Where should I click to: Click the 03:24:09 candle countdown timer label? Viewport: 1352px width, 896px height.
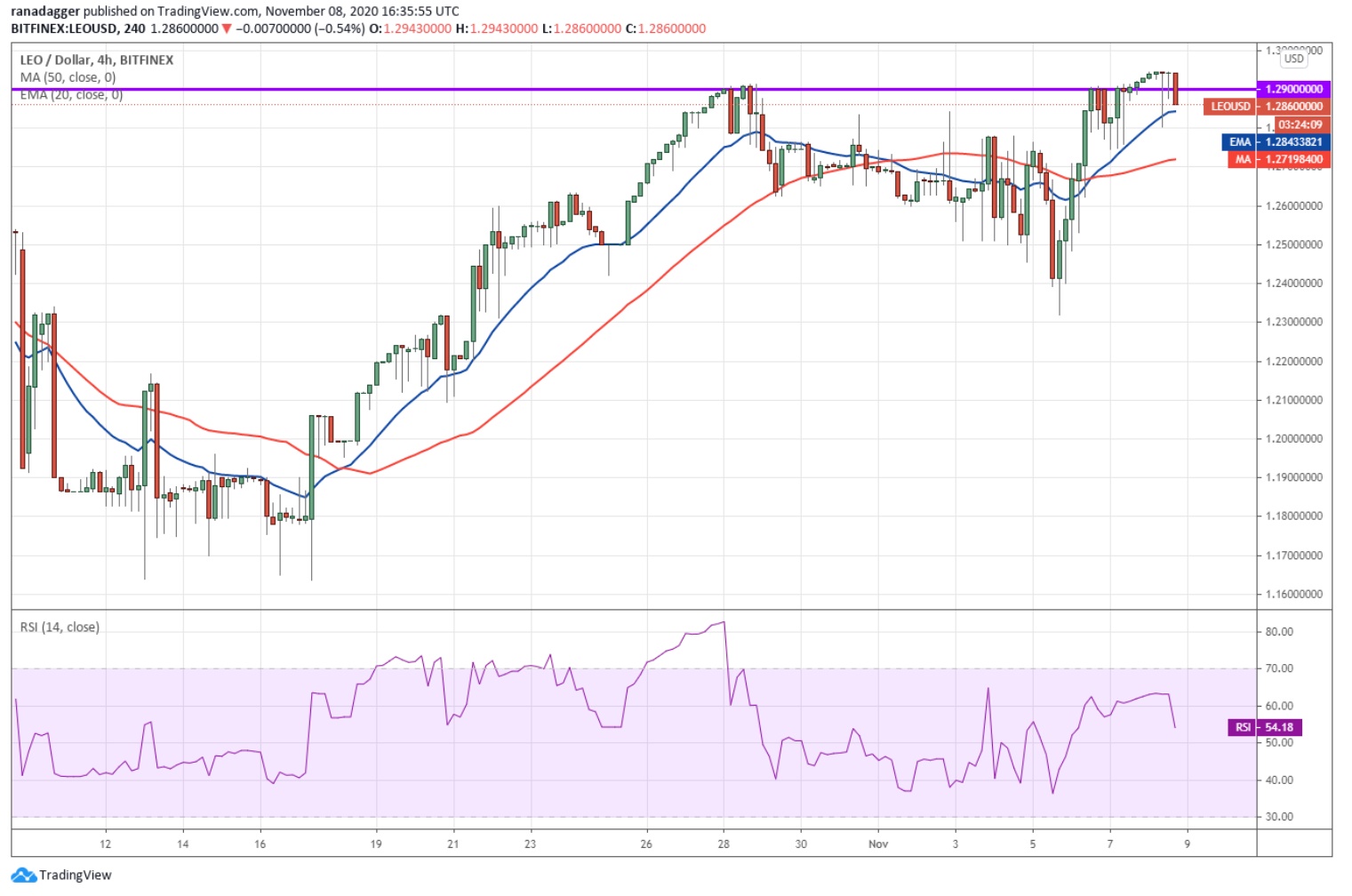coord(1300,125)
